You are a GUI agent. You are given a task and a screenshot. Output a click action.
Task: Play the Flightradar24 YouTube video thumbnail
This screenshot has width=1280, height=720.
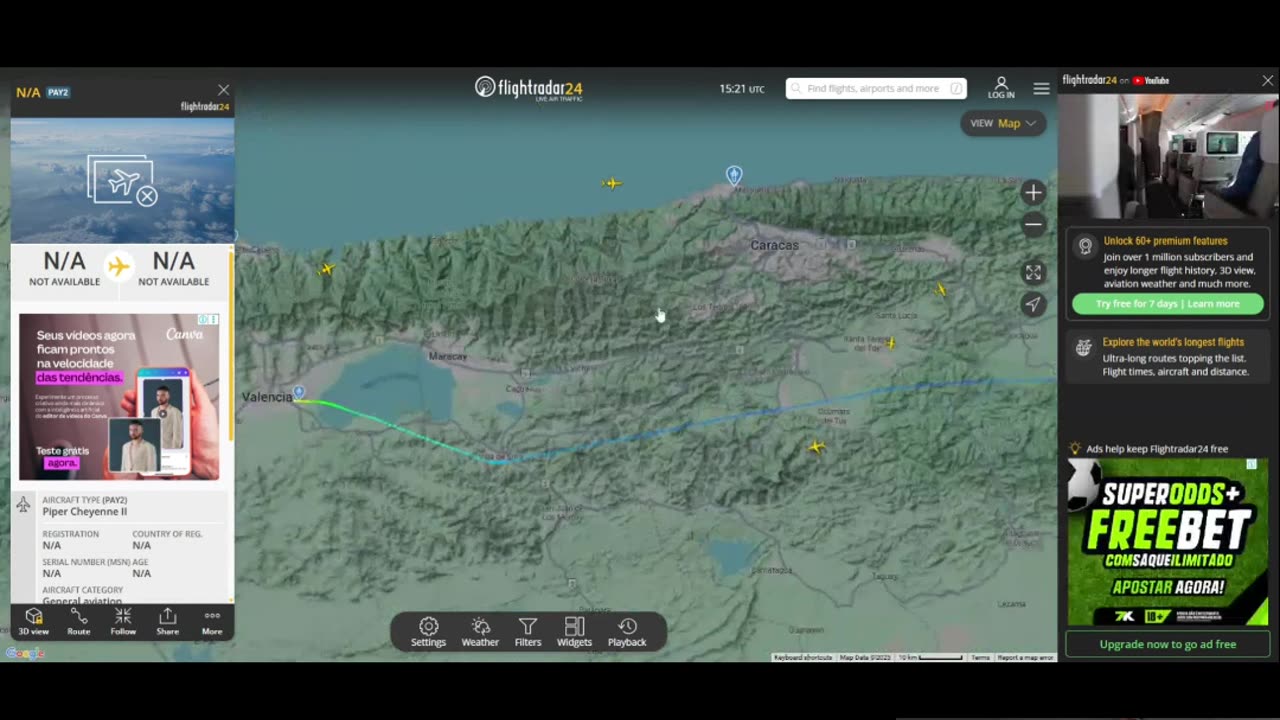click(x=1168, y=156)
